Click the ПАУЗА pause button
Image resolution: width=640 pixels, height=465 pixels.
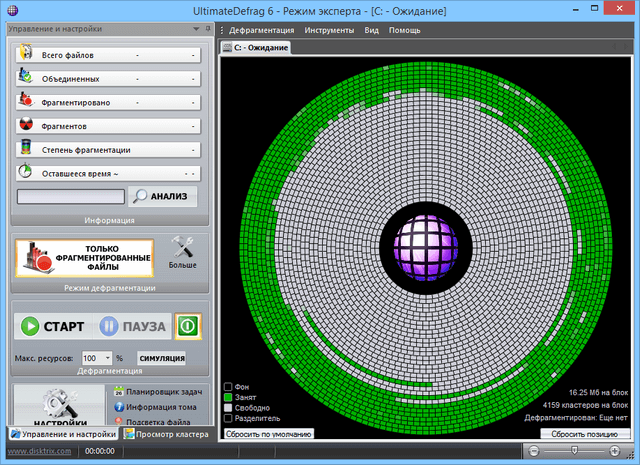133,326
